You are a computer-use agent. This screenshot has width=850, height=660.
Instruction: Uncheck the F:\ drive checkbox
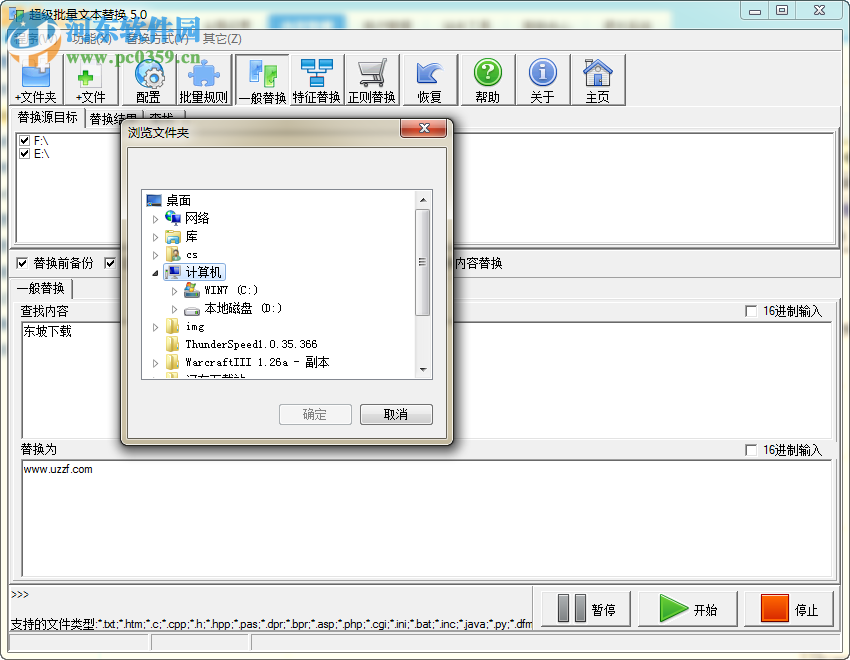23,141
